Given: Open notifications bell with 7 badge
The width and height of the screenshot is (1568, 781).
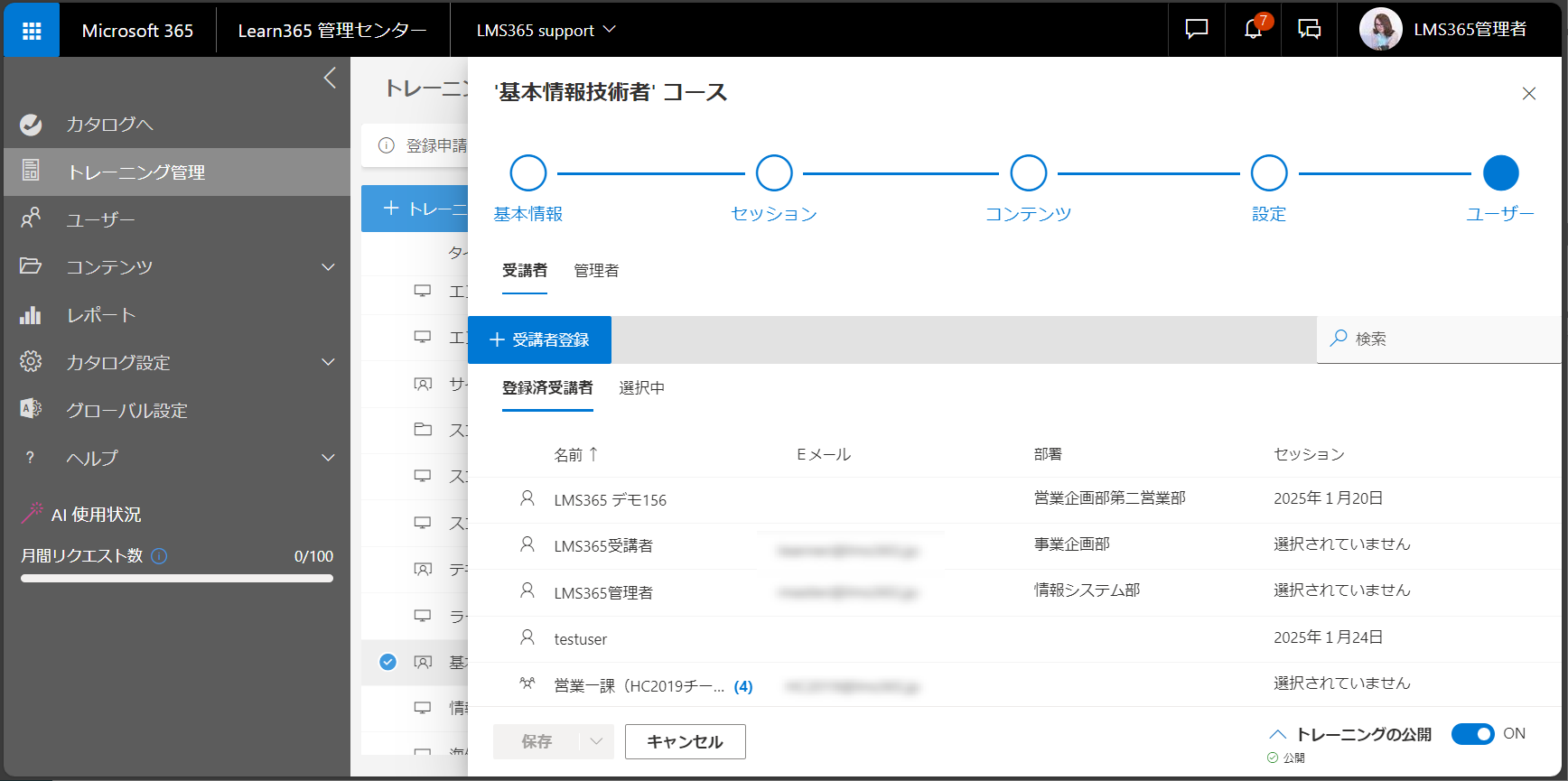Looking at the screenshot, I should 1253,29.
